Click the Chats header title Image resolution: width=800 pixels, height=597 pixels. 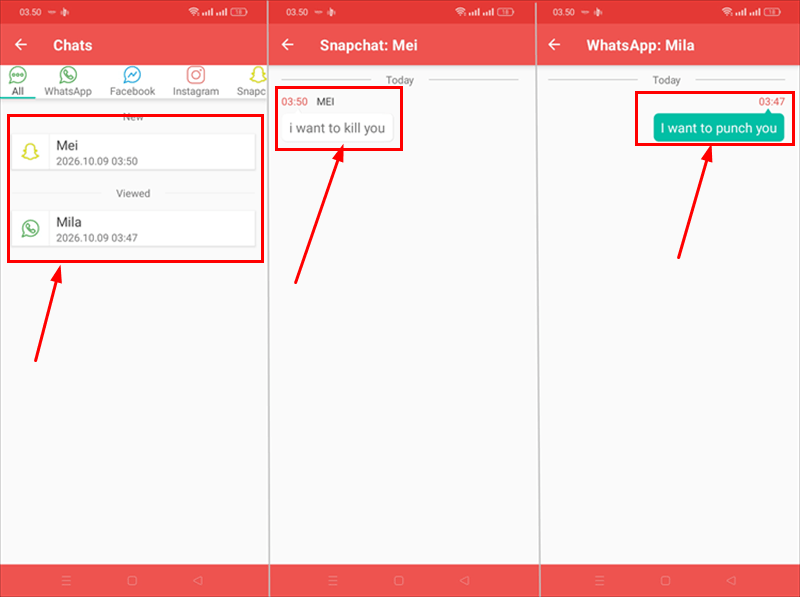73,45
